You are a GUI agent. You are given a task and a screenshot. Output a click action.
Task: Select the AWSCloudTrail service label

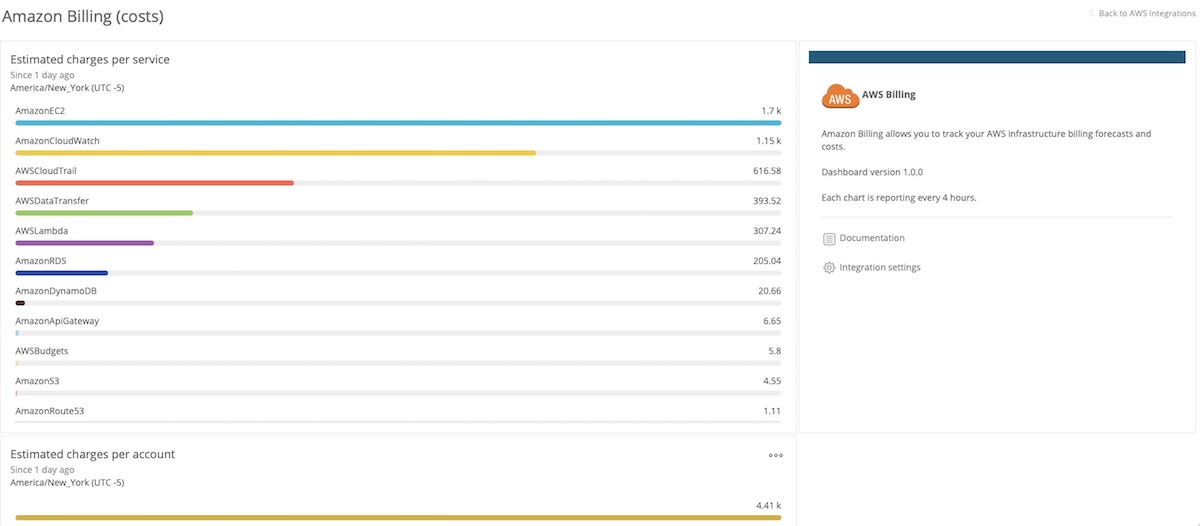click(46, 171)
